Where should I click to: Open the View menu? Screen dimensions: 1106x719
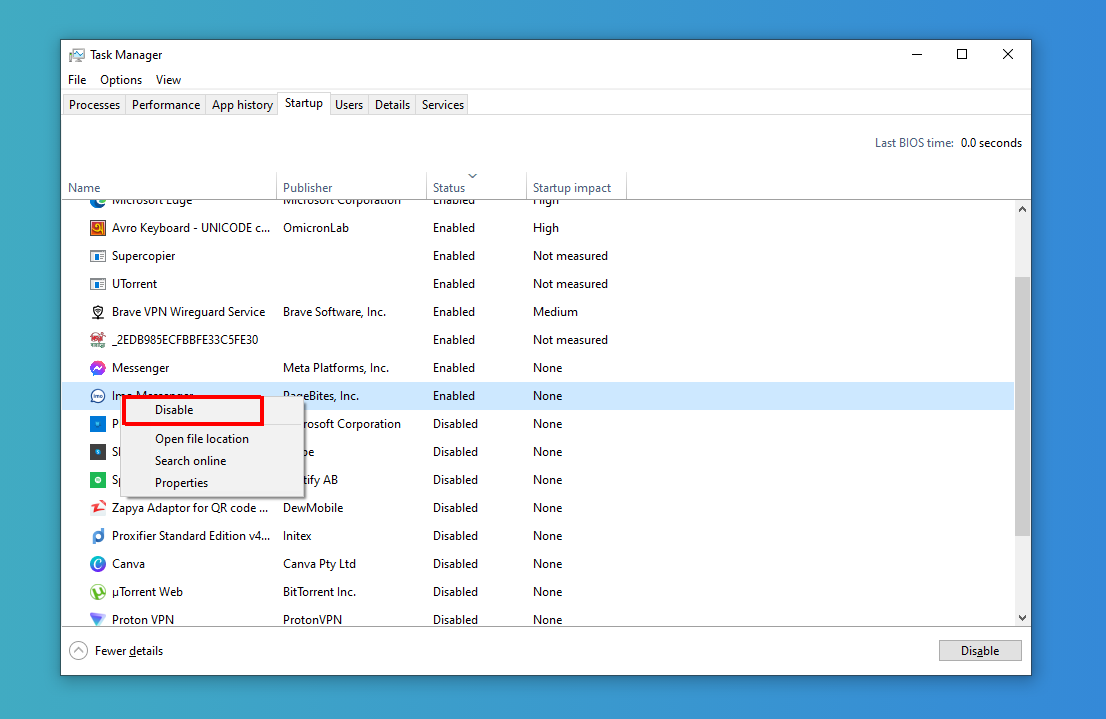(169, 80)
